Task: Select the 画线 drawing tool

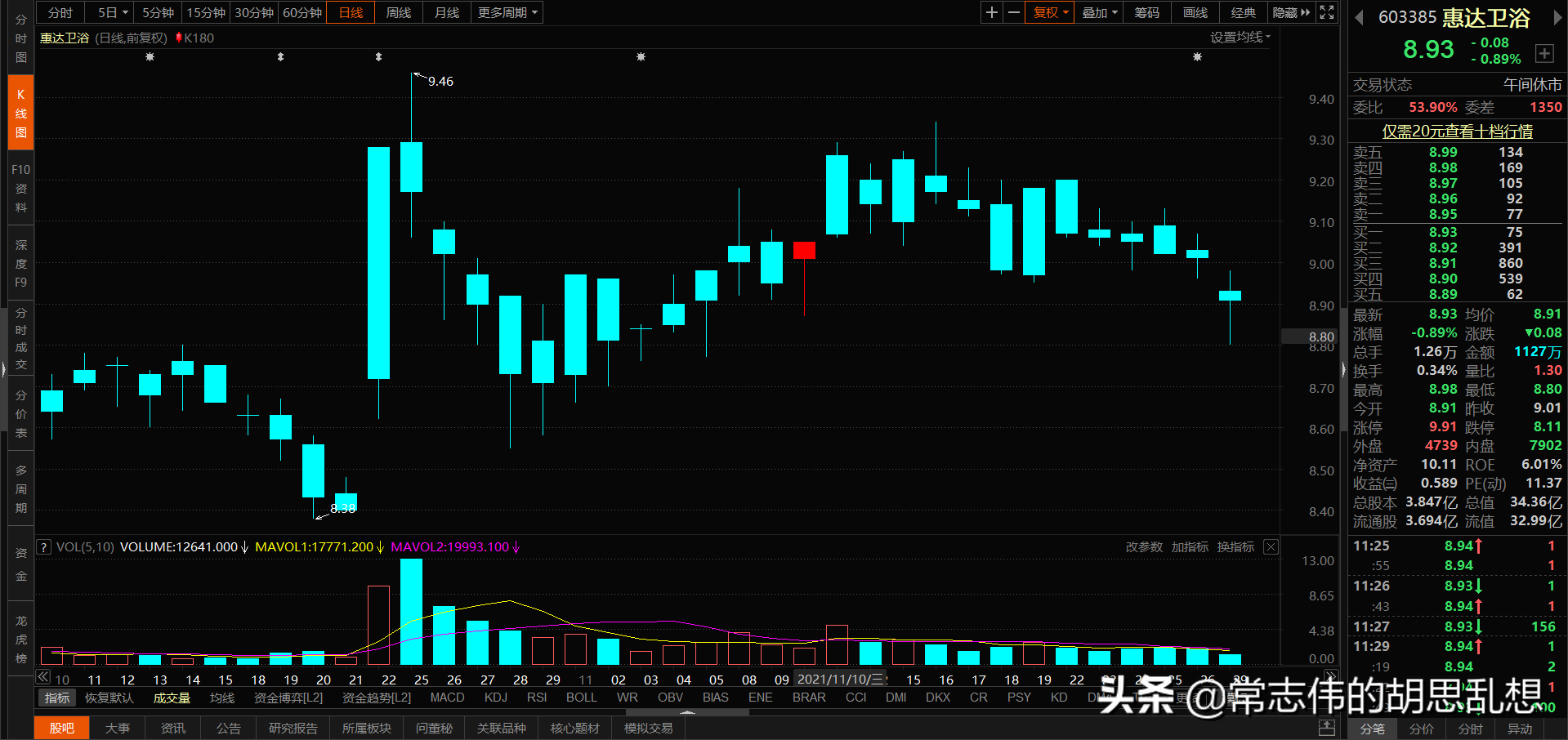Action: coord(1194,12)
